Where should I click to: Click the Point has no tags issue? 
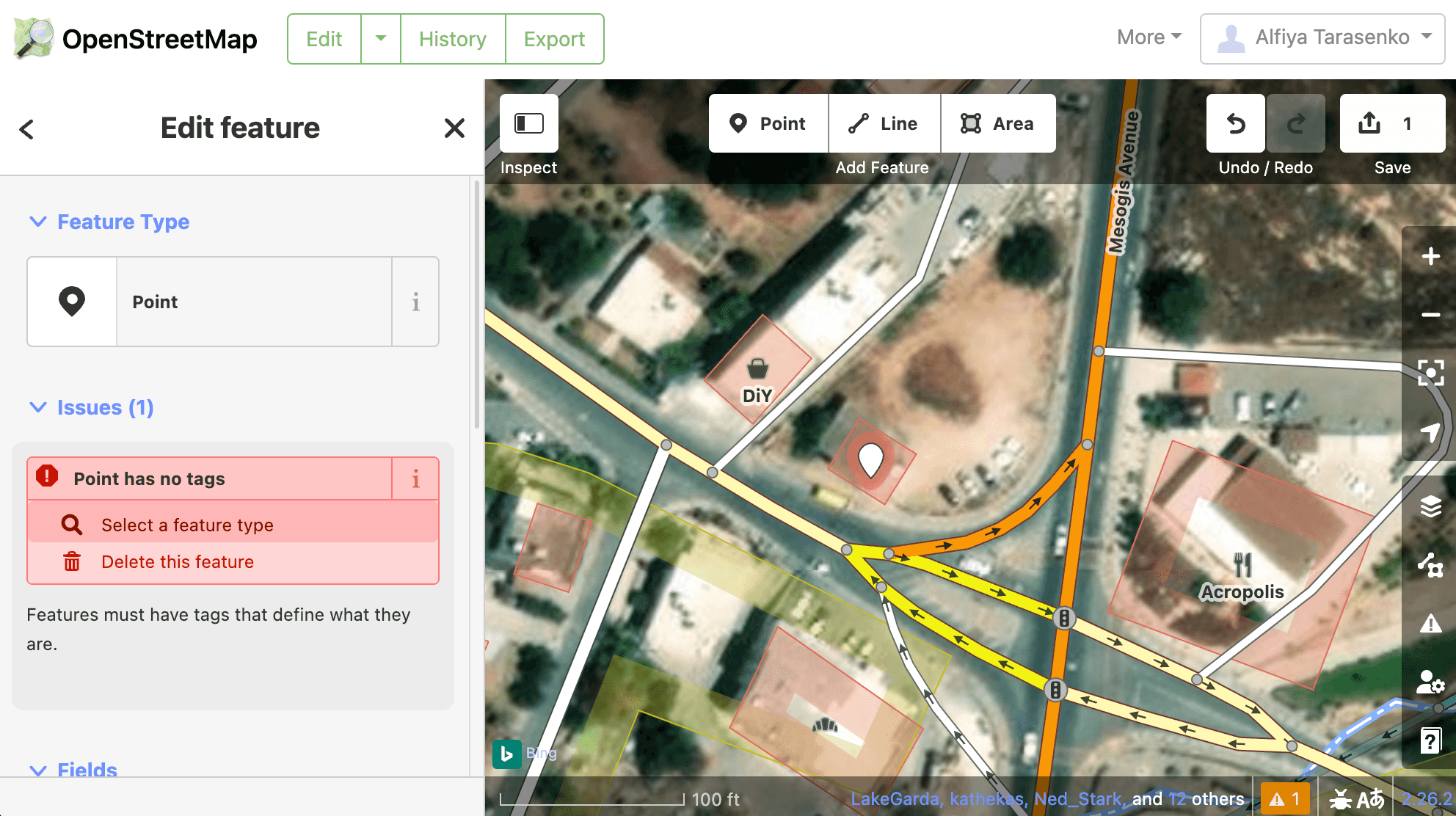coord(210,478)
